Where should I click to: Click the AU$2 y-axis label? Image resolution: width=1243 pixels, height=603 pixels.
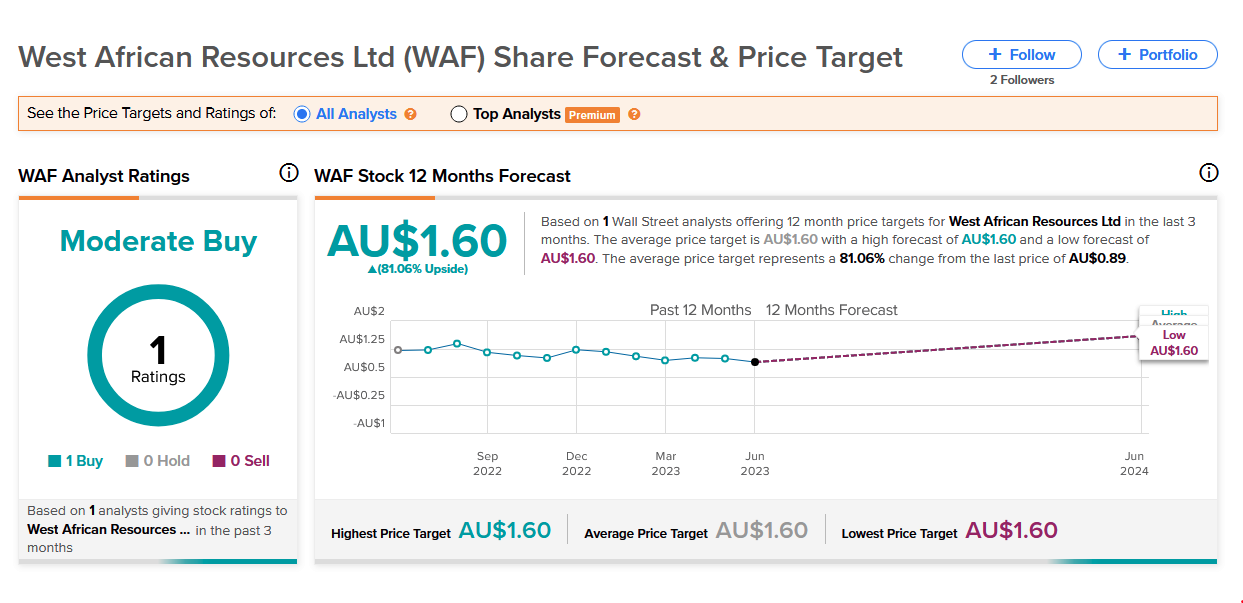click(369, 311)
